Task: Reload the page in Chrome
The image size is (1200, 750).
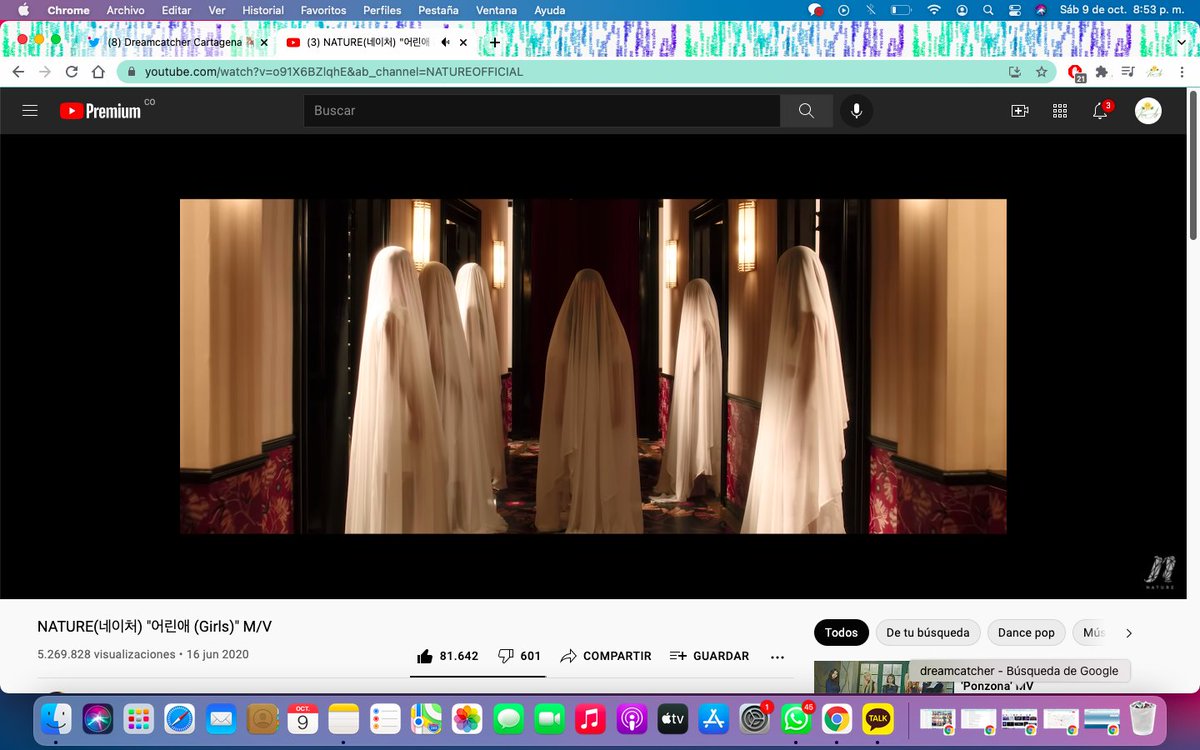Action: click(x=71, y=72)
